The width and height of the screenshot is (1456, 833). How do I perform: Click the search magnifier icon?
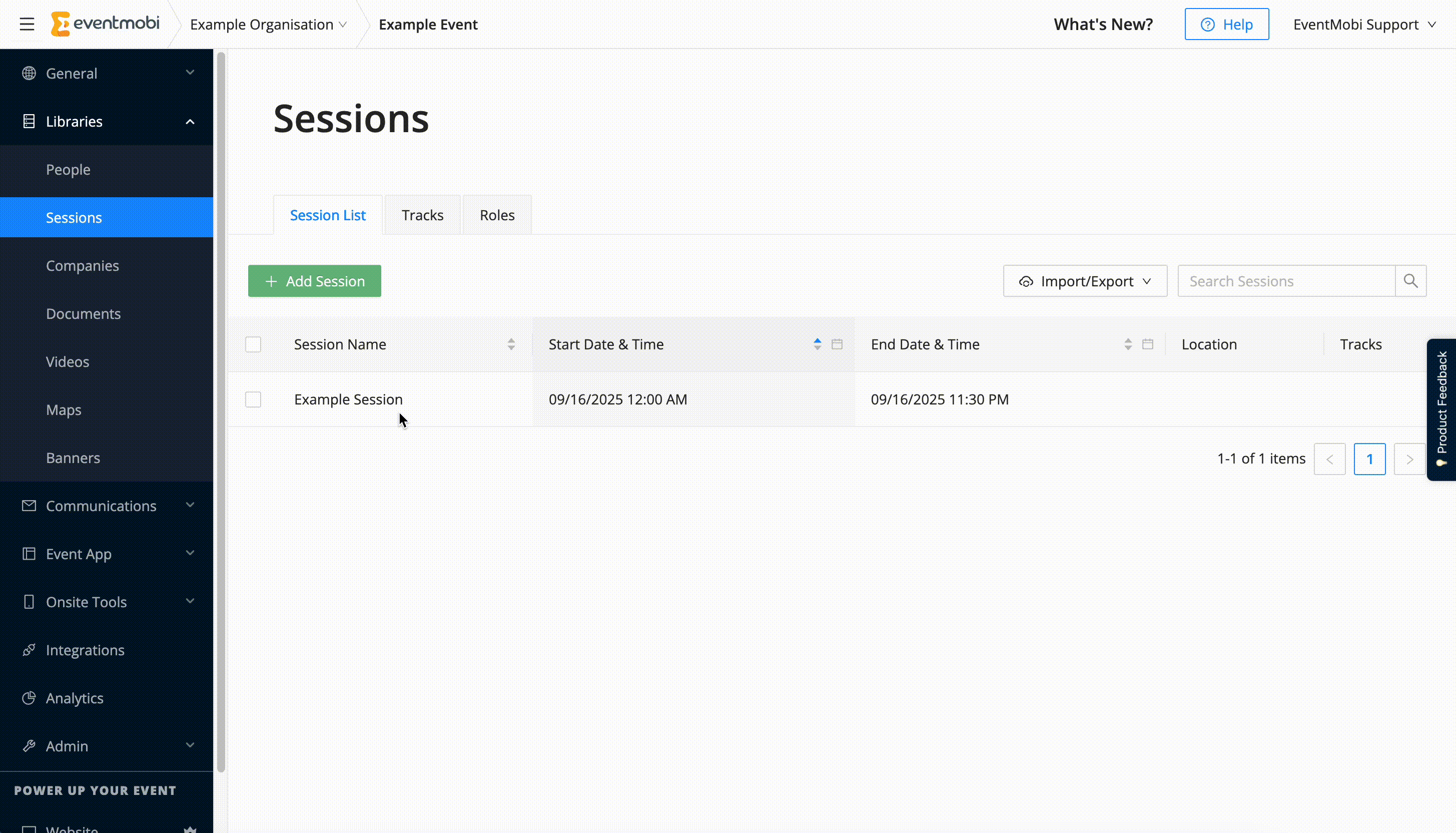click(x=1410, y=281)
